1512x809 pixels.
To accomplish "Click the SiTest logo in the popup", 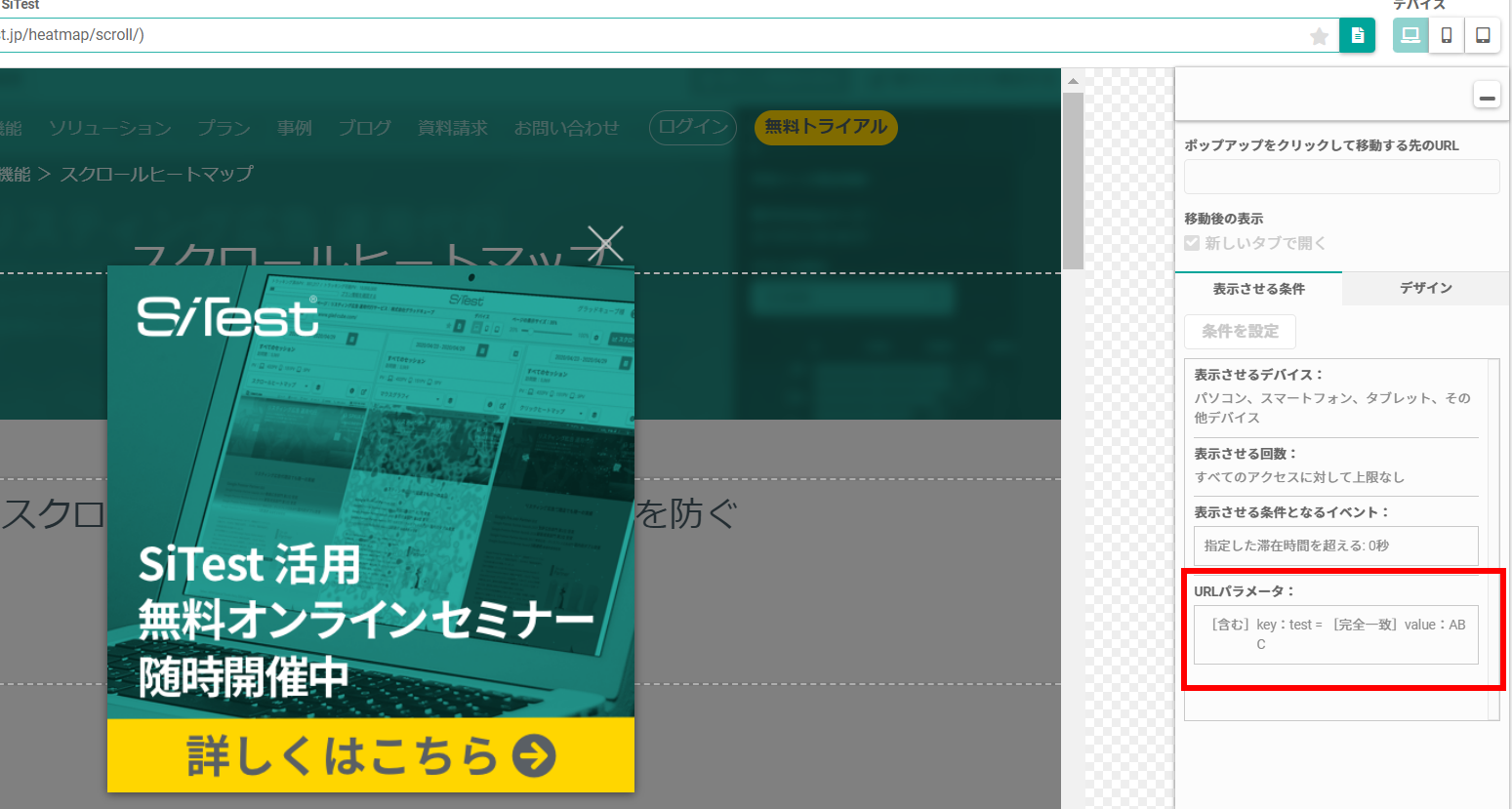I will [x=228, y=315].
